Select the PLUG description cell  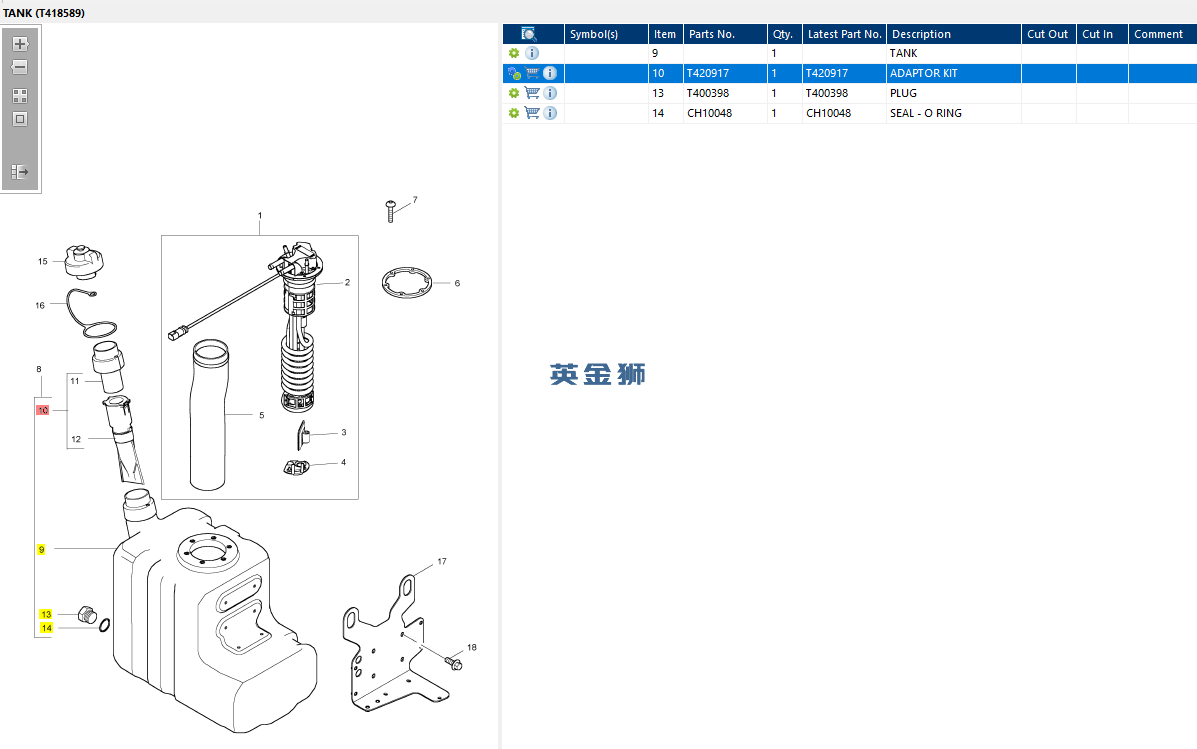coord(953,93)
